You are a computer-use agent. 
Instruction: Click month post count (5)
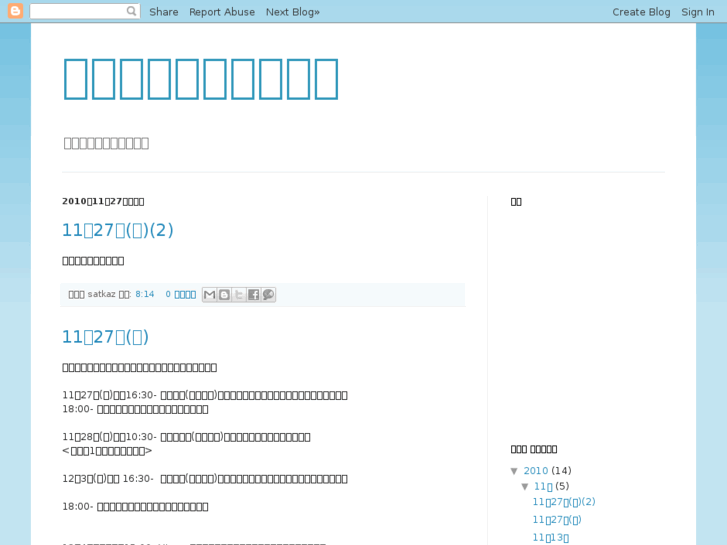(562, 486)
